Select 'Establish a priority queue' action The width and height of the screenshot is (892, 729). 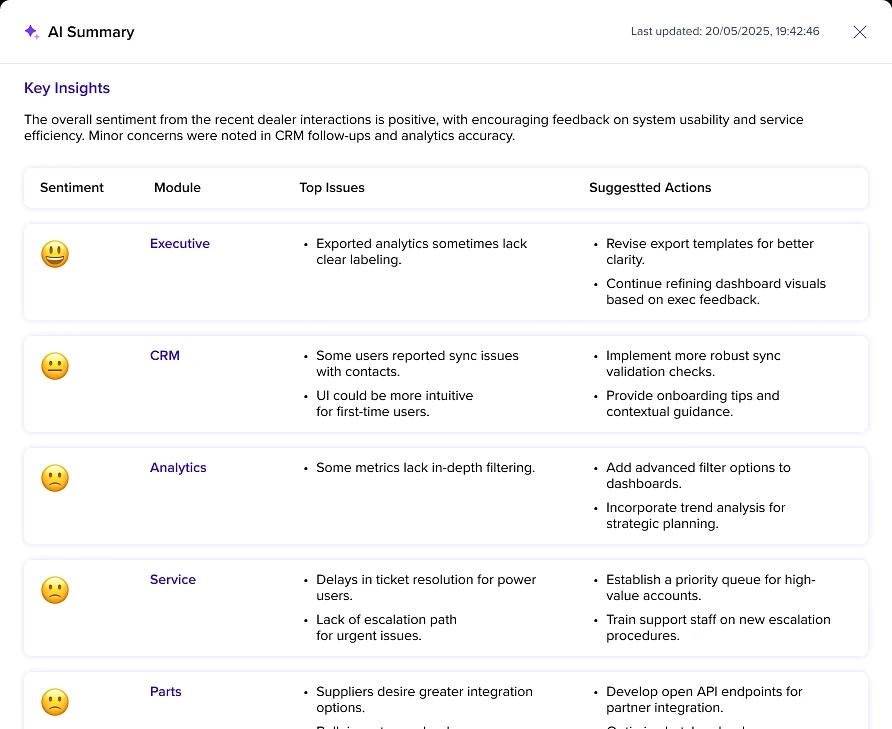(x=711, y=588)
